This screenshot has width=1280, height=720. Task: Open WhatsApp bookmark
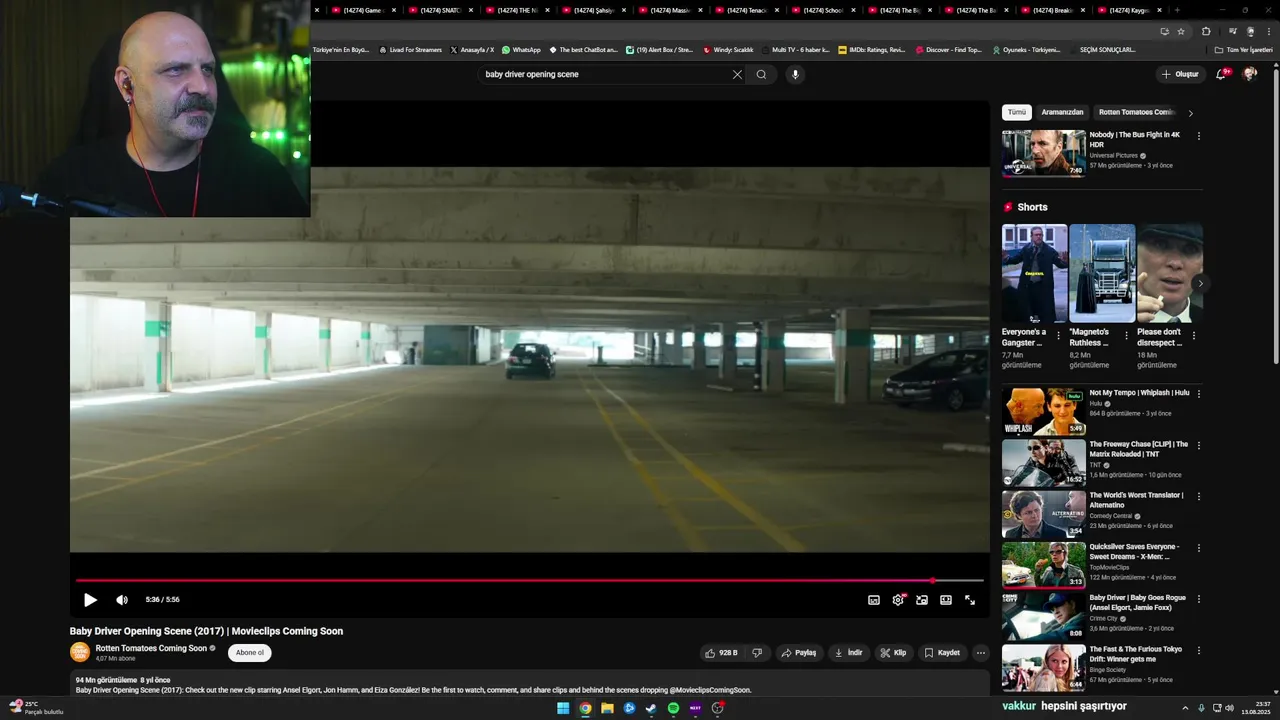[521, 49]
